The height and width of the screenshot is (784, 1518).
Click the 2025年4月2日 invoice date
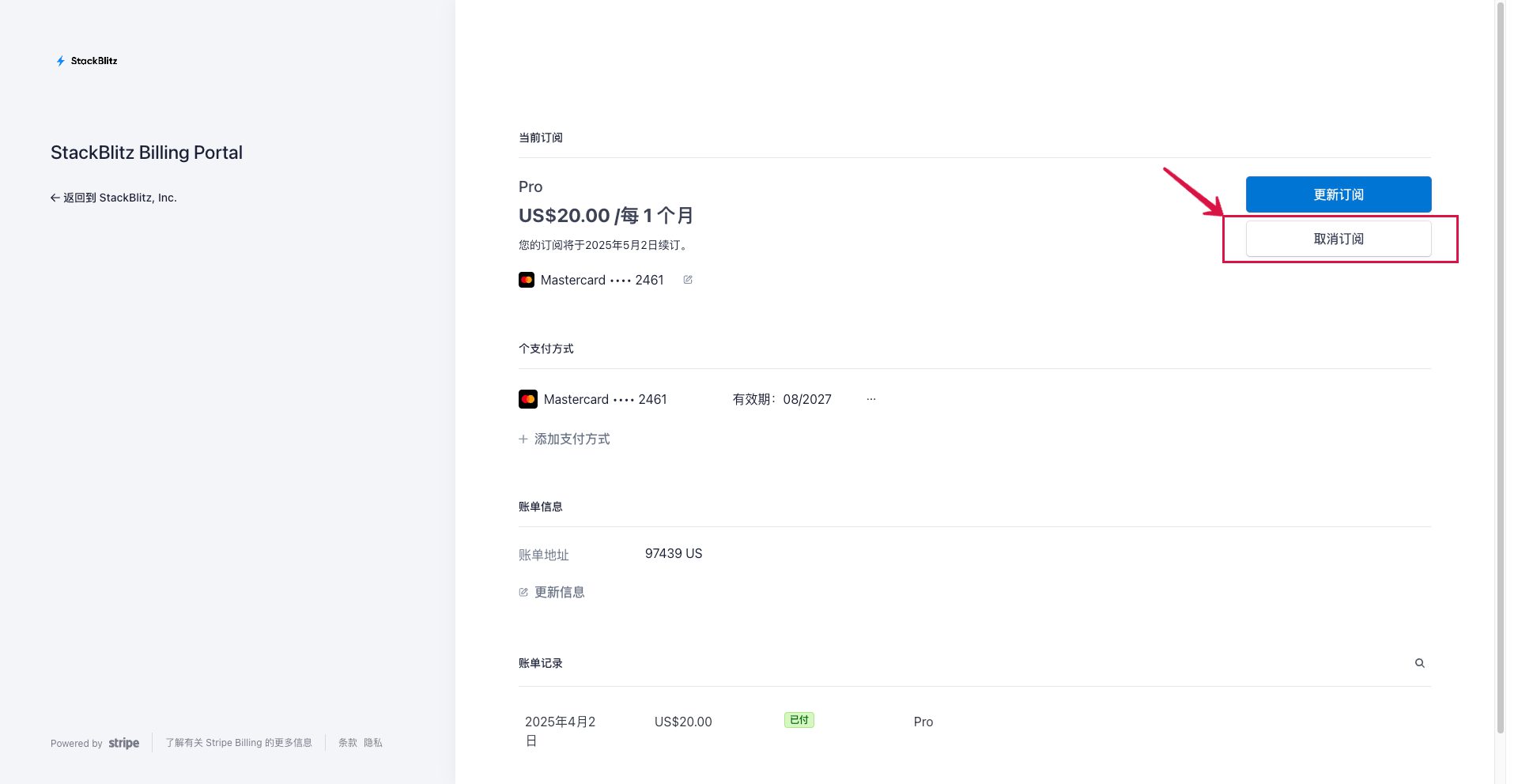561,731
